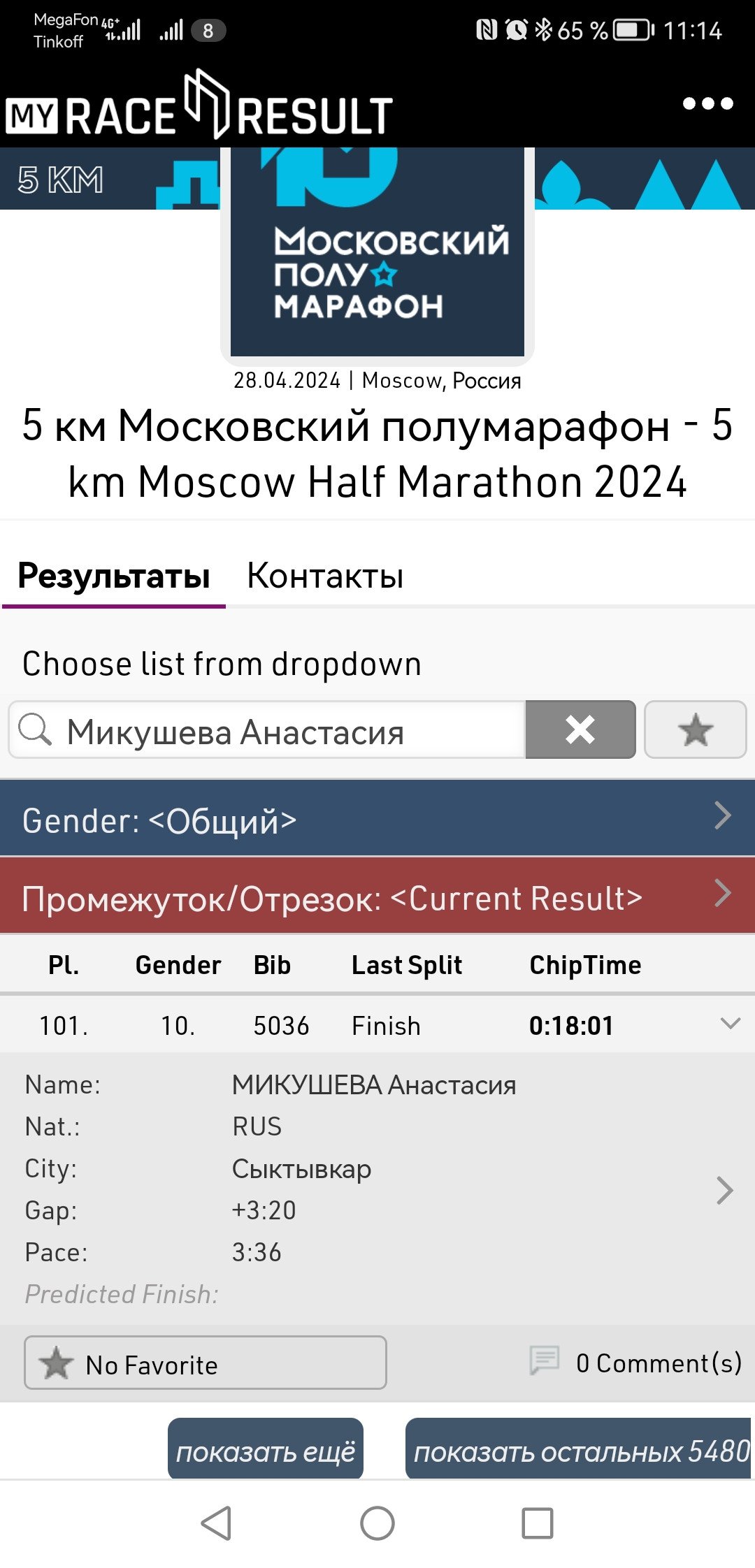Tap Android back navigation triangle
This screenshot has width=755, height=1568.
tap(217, 1523)
